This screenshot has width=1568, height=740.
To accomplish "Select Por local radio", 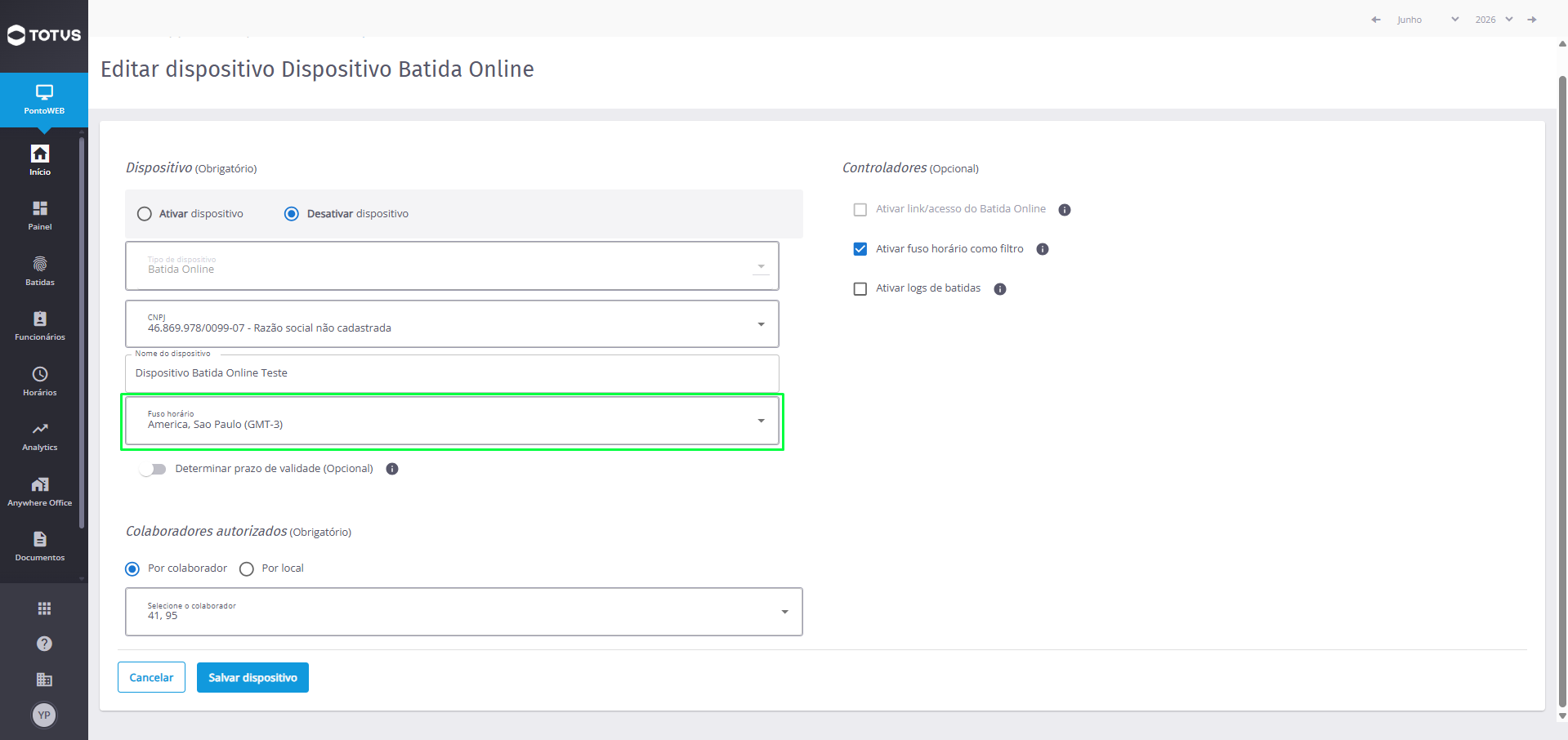I will tap(247, 568).
